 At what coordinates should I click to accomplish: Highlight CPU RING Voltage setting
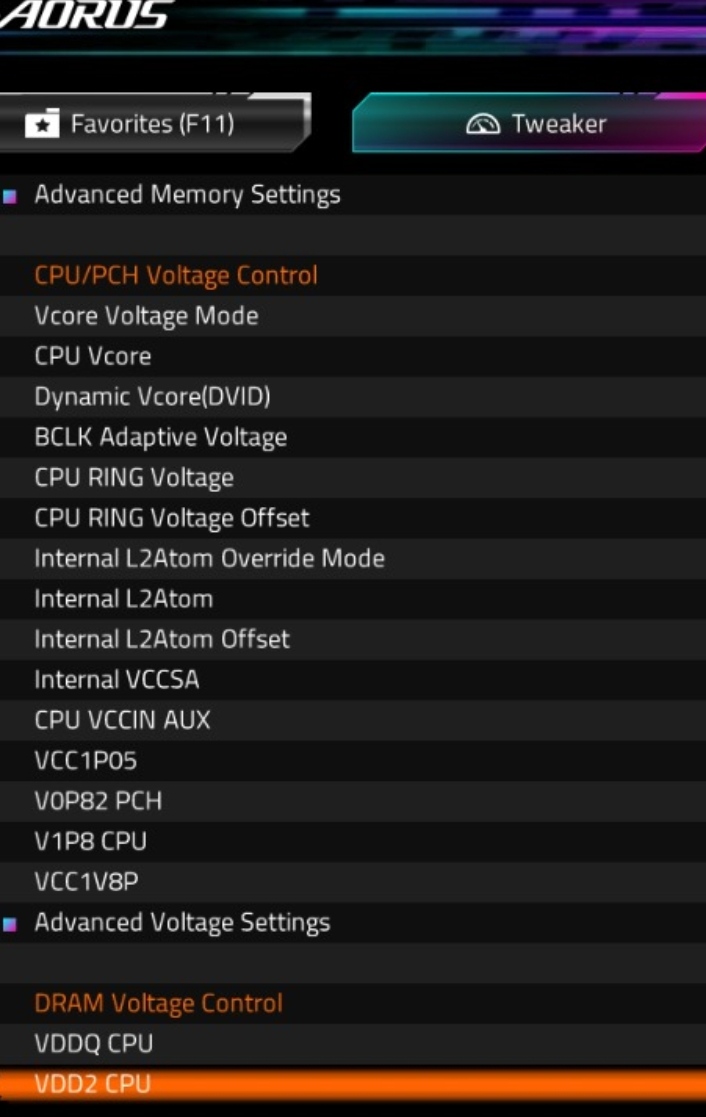[134, 478]
